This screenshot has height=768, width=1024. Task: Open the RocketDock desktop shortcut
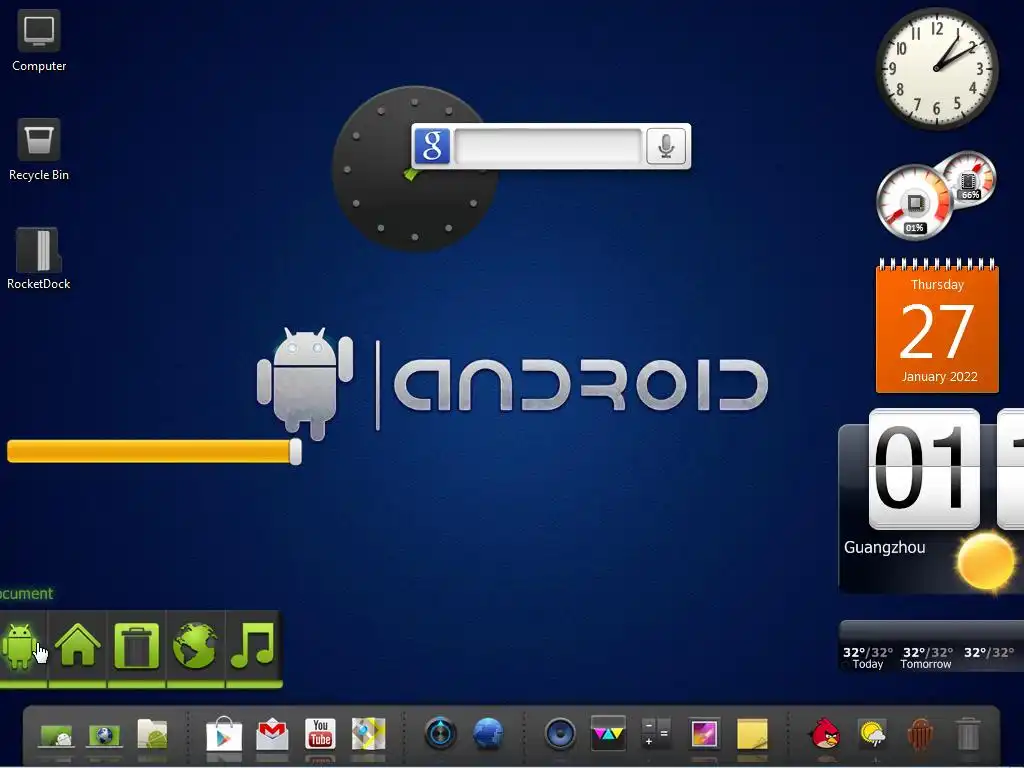39,259
